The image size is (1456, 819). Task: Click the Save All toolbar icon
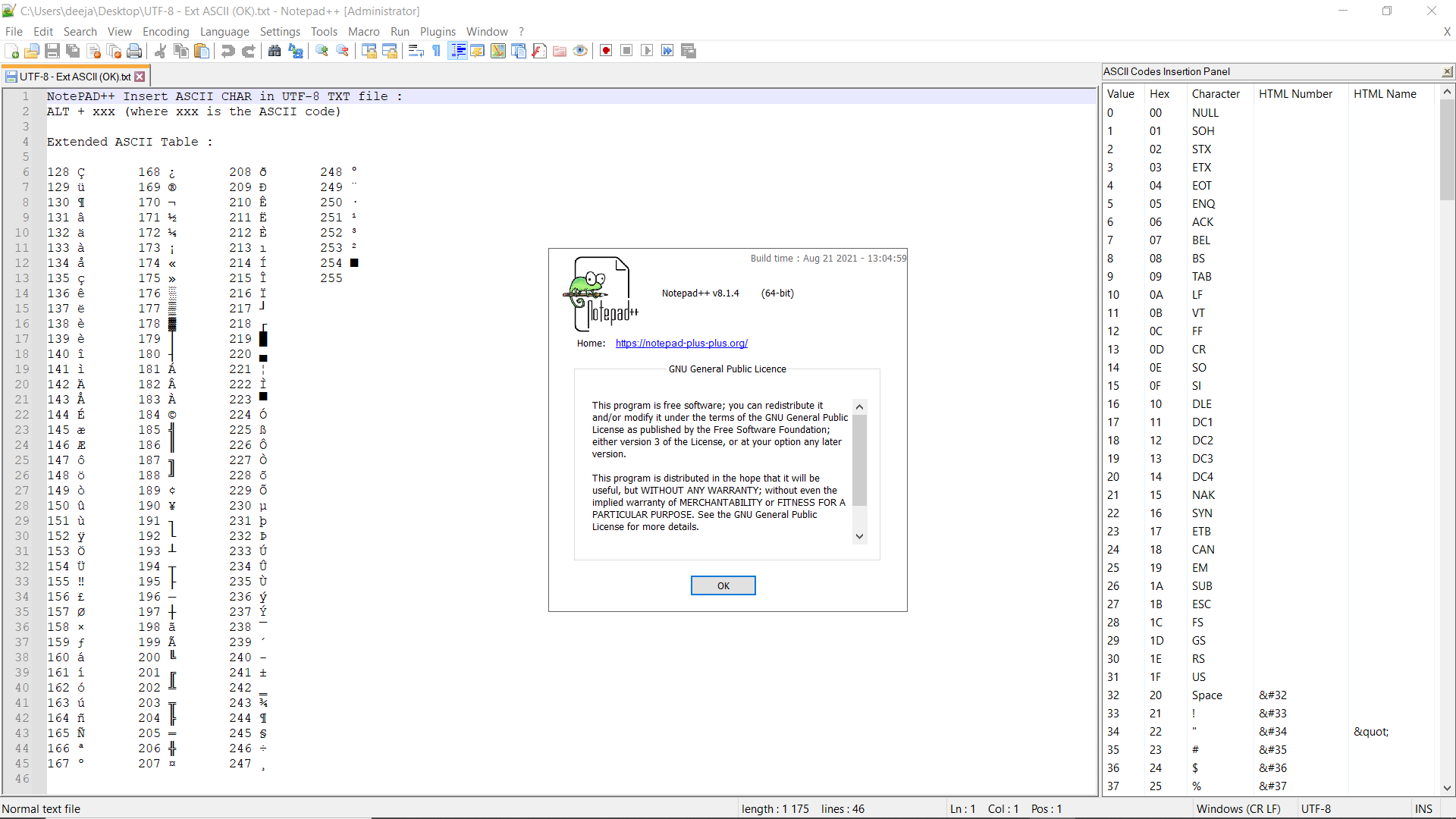pyautogui.click(x=73, y=51)
